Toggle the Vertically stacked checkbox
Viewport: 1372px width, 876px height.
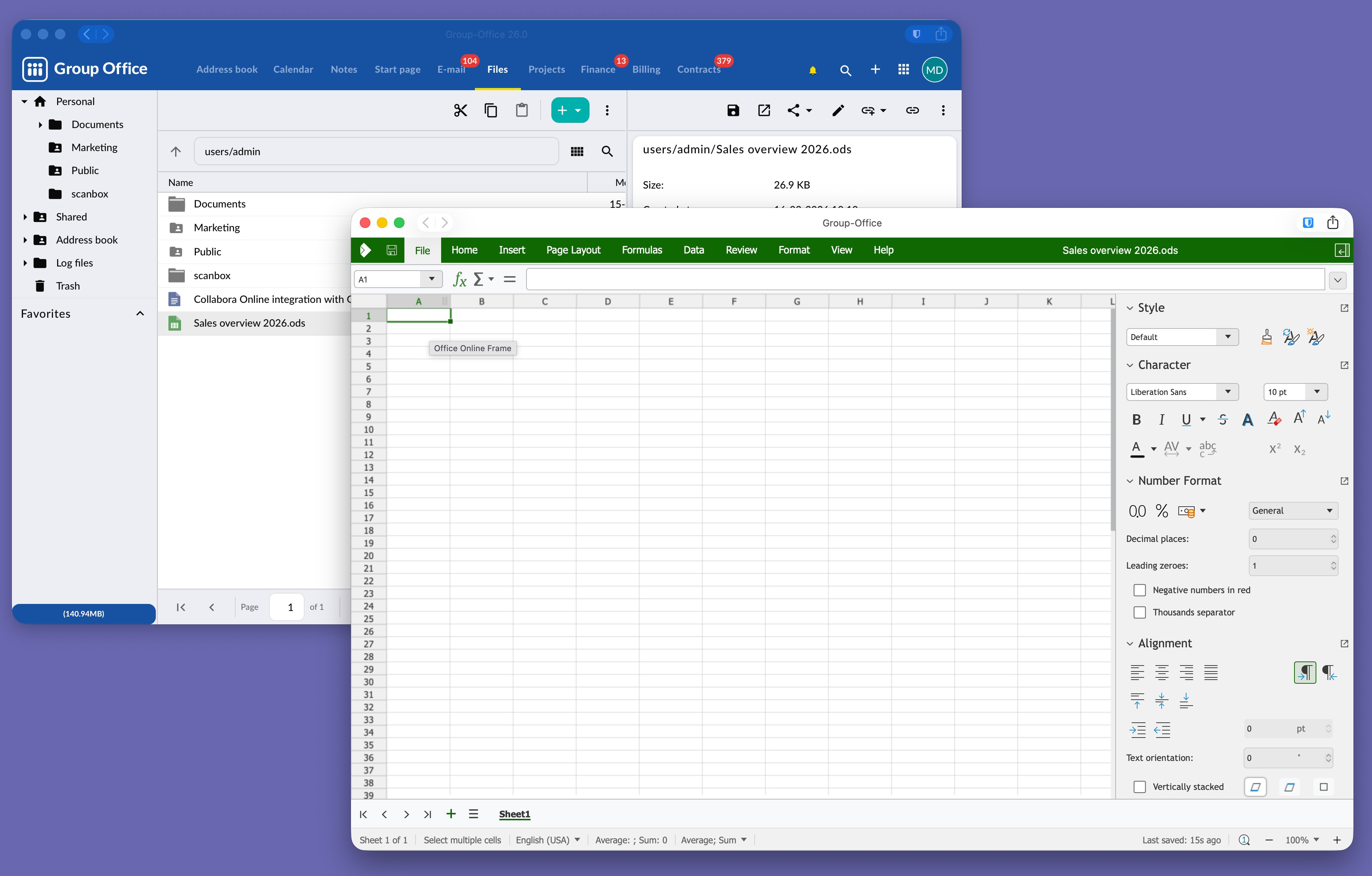[x=1139, y=787]
